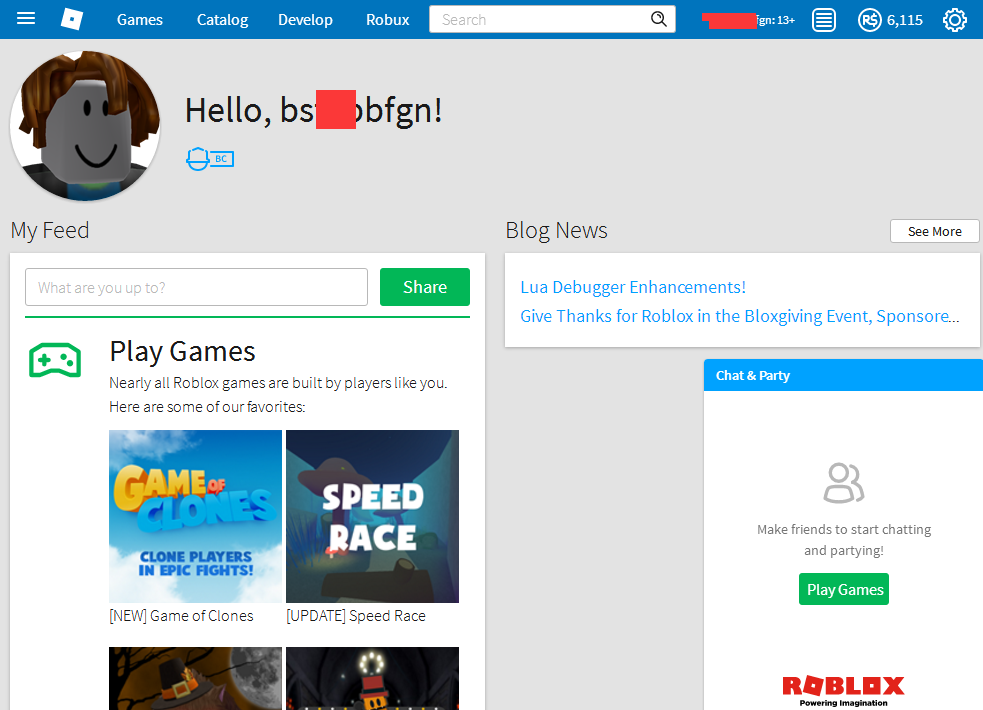Click the friends icon in Chat & Party
This screenshot has width=983, height=710.
point(844,483)
